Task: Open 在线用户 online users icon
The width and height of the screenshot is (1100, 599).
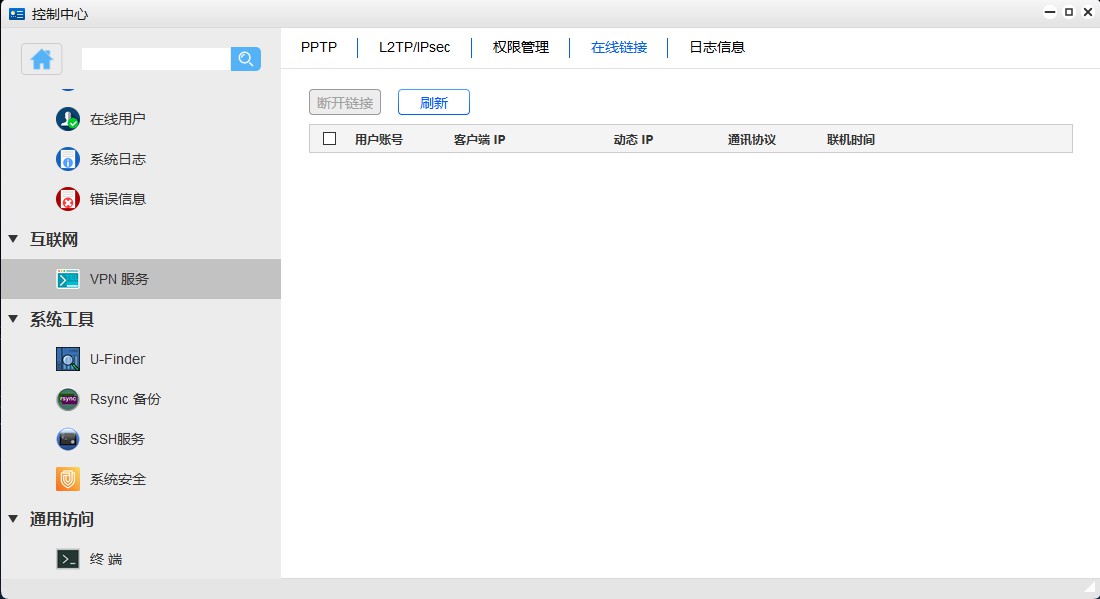Action: point(67,118)
